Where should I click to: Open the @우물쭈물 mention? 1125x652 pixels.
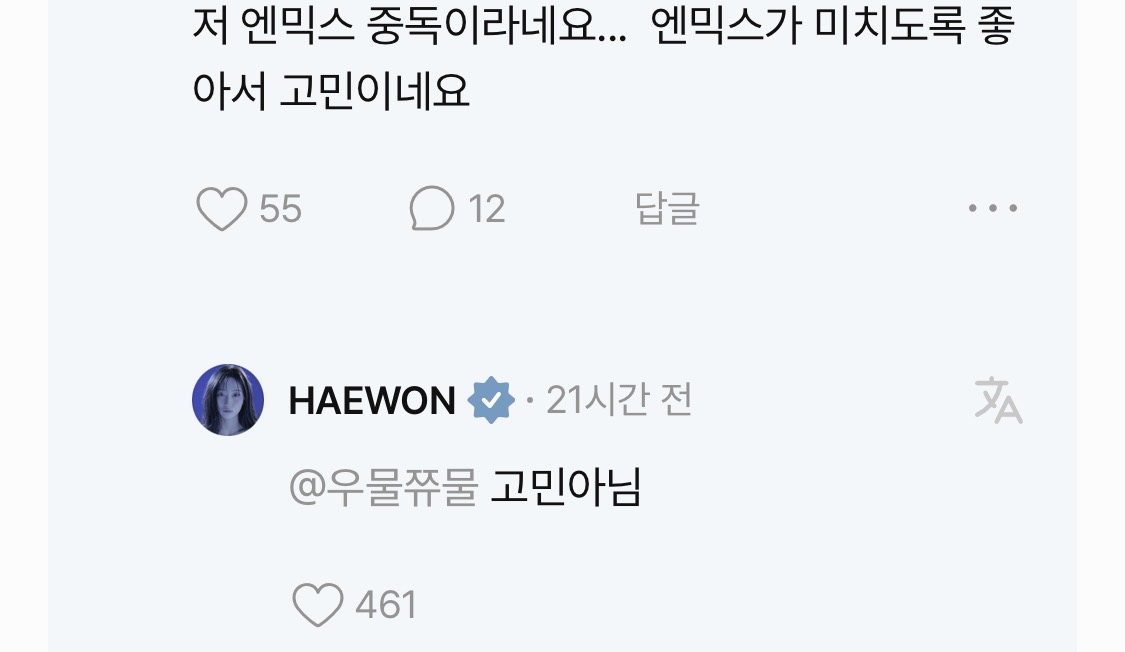(x=384, y=488)
